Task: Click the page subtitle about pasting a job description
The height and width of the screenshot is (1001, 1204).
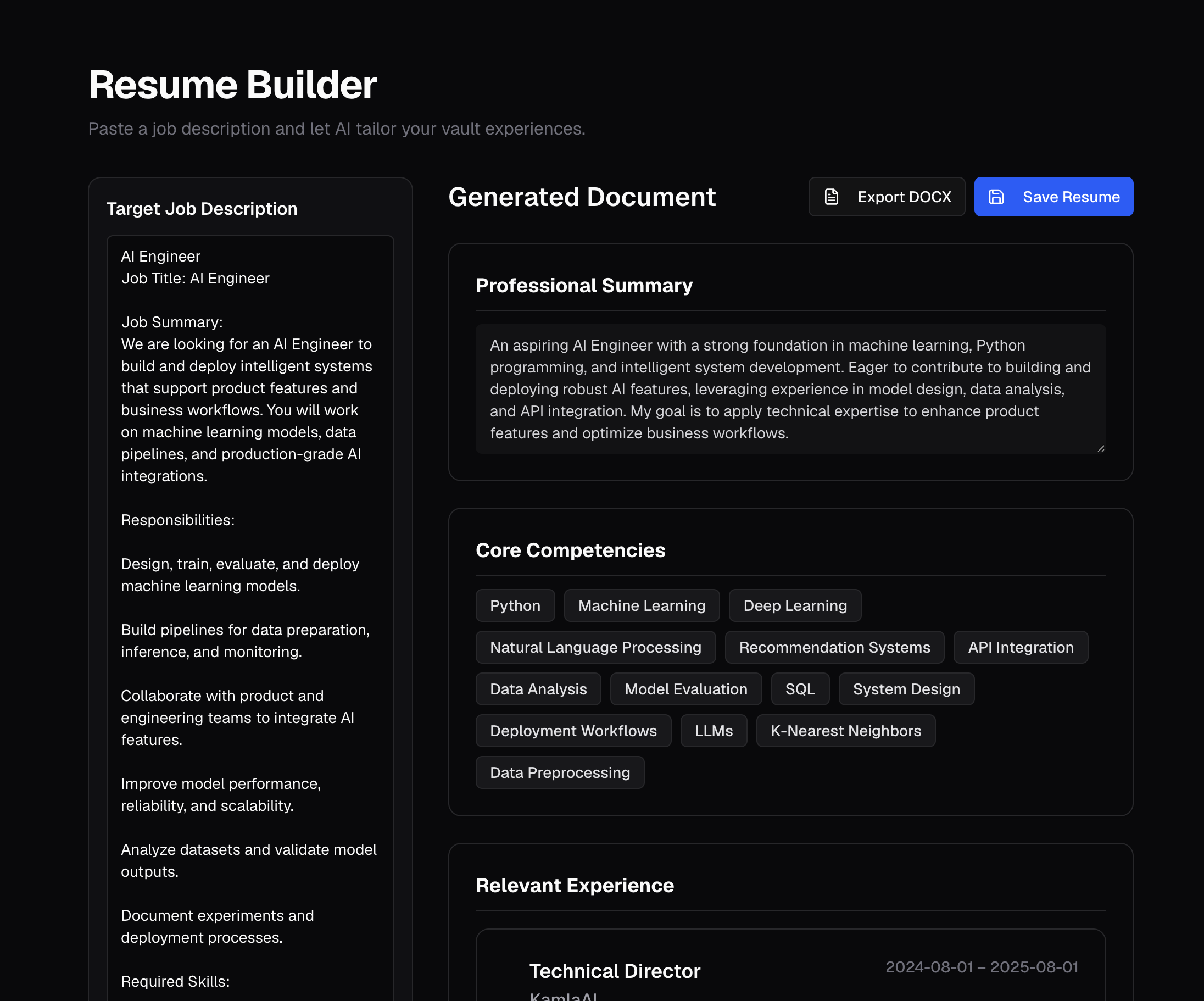Action: coord(337,129)
